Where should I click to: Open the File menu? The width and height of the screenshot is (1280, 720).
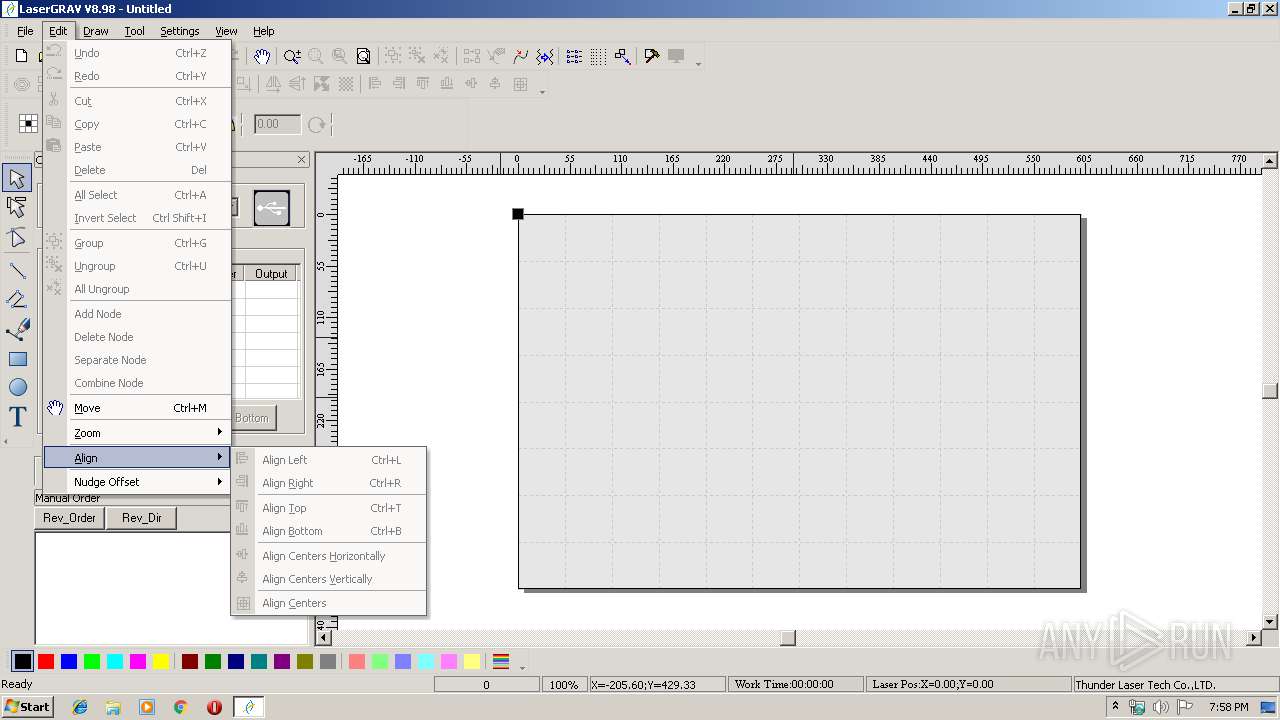coord(25,31)
